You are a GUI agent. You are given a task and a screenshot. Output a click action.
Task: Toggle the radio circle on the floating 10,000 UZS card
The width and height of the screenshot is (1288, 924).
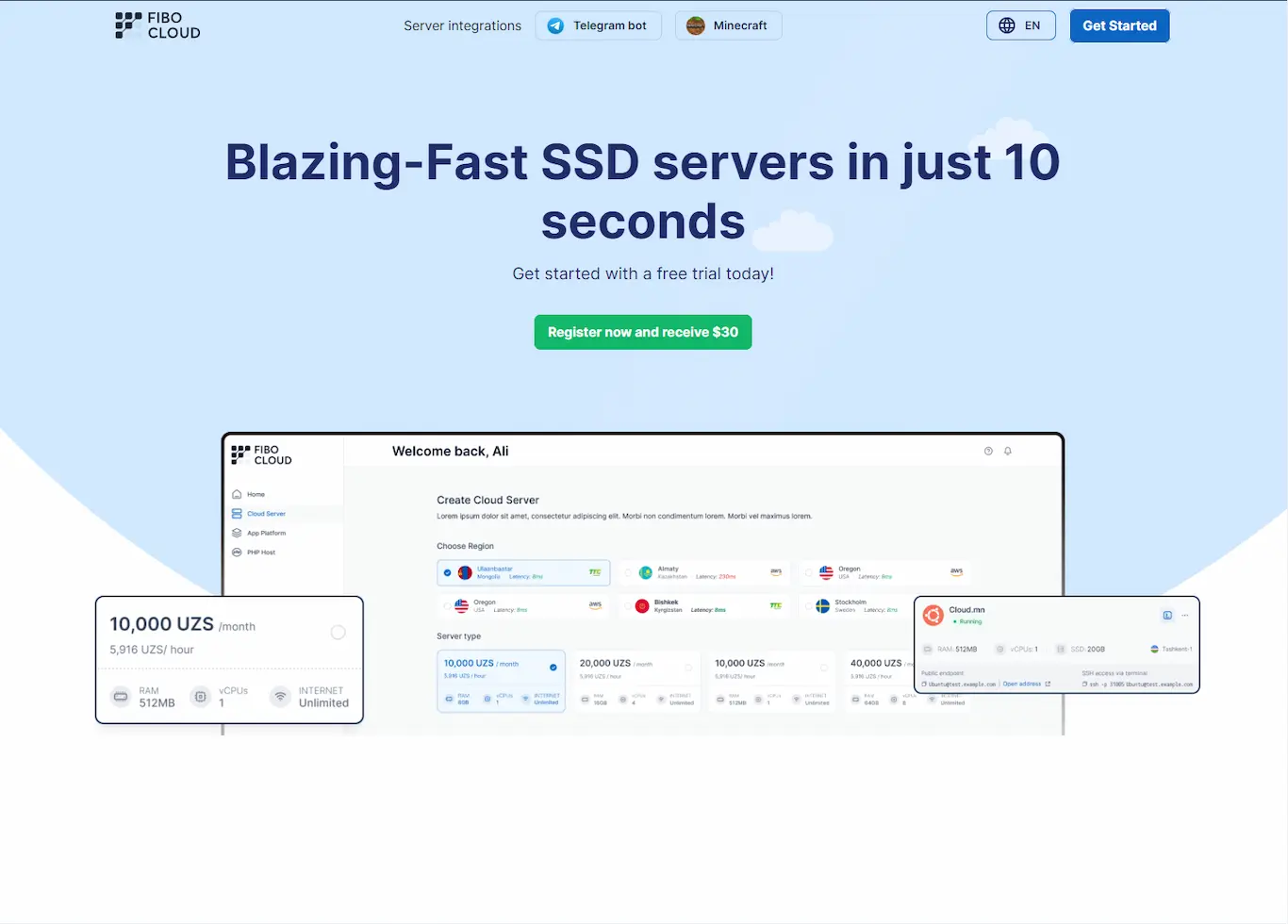(x=338, y=633)
